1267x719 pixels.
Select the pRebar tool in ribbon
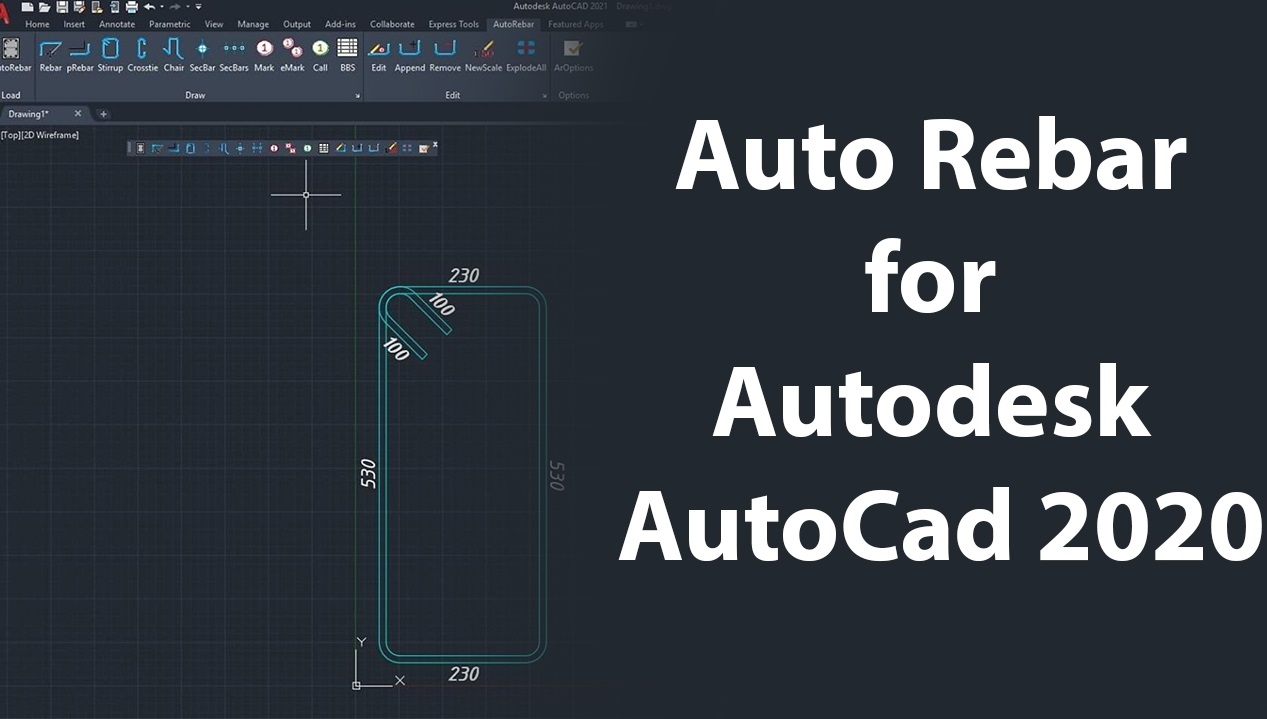coord(79,56)
